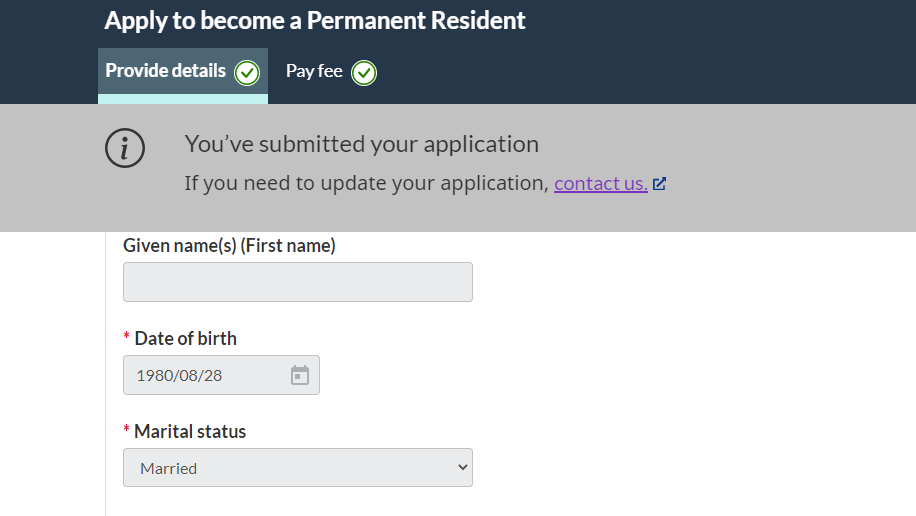The width and height of the screenshot is (916, 516).
Task: Switch to the Pay fee tab
Action: pyautogui.click(x=314, y=72)
